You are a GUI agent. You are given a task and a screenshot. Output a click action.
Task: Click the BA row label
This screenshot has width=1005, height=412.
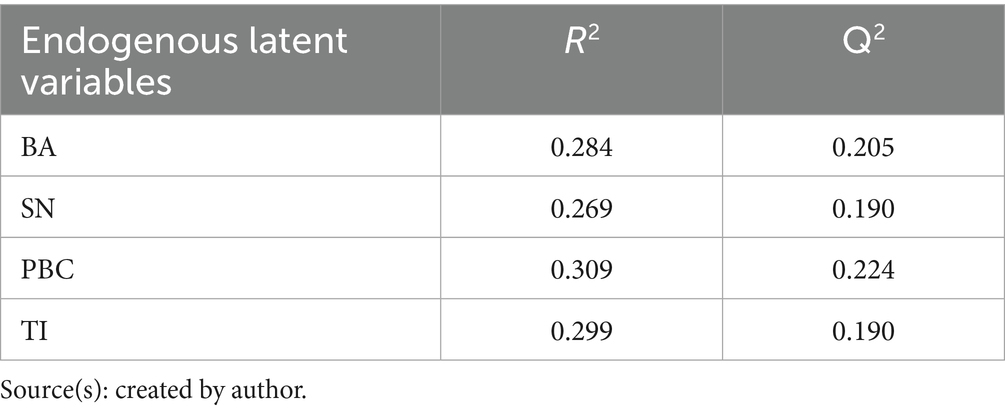[x=38, y=147]
